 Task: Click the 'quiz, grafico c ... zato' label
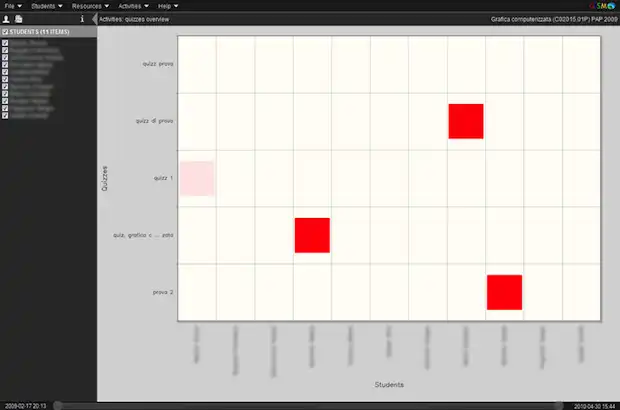point(143,235)
